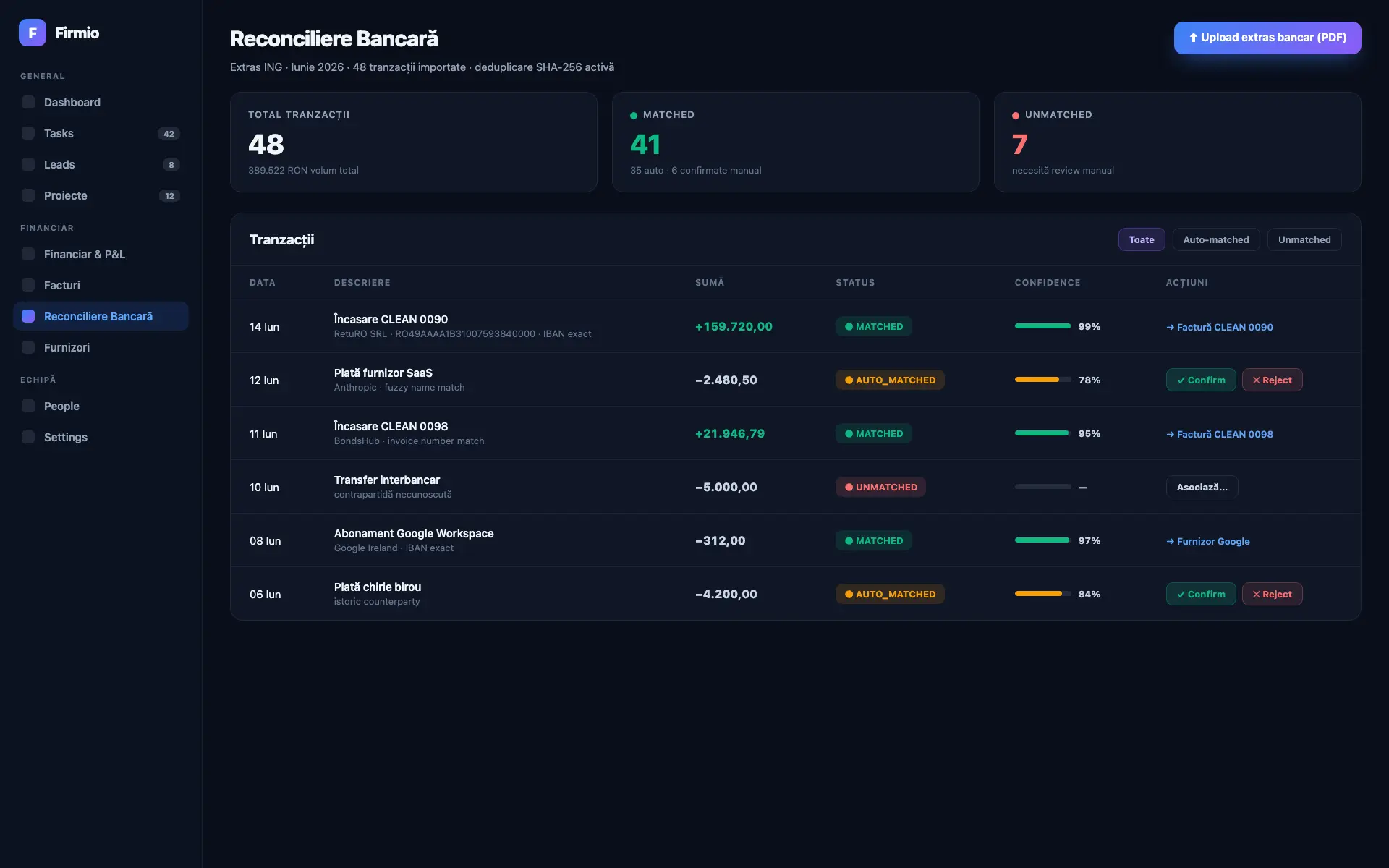Open the Furnizori section
Image resolution: width=1389 pixels, height=868 pixels.
[101, 347]
